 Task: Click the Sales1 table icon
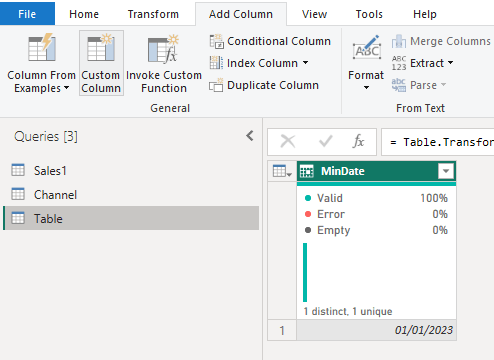click(x=18, y=170)
